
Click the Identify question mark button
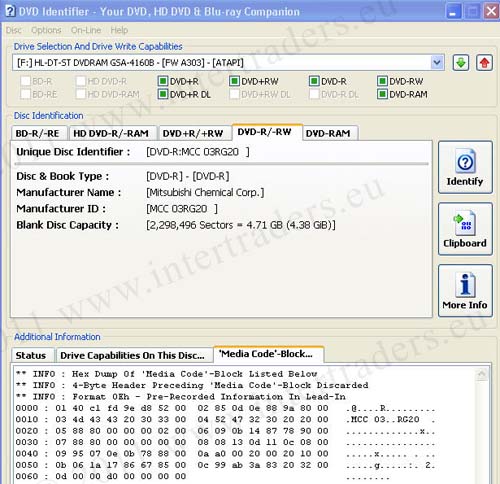465,167
